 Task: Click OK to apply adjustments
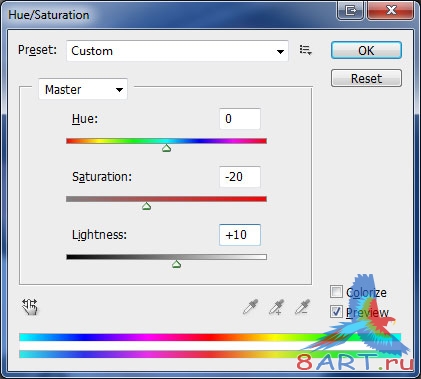[x=366, y=50]
